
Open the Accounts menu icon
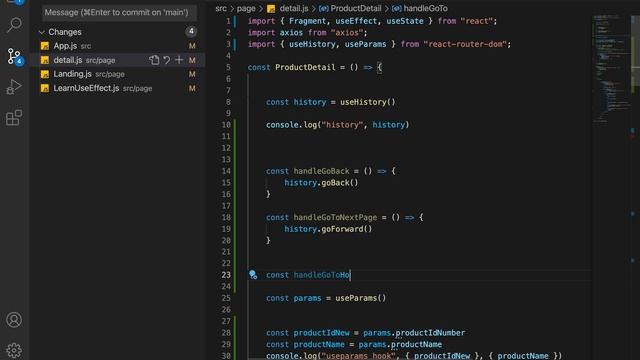click(14, 320)
